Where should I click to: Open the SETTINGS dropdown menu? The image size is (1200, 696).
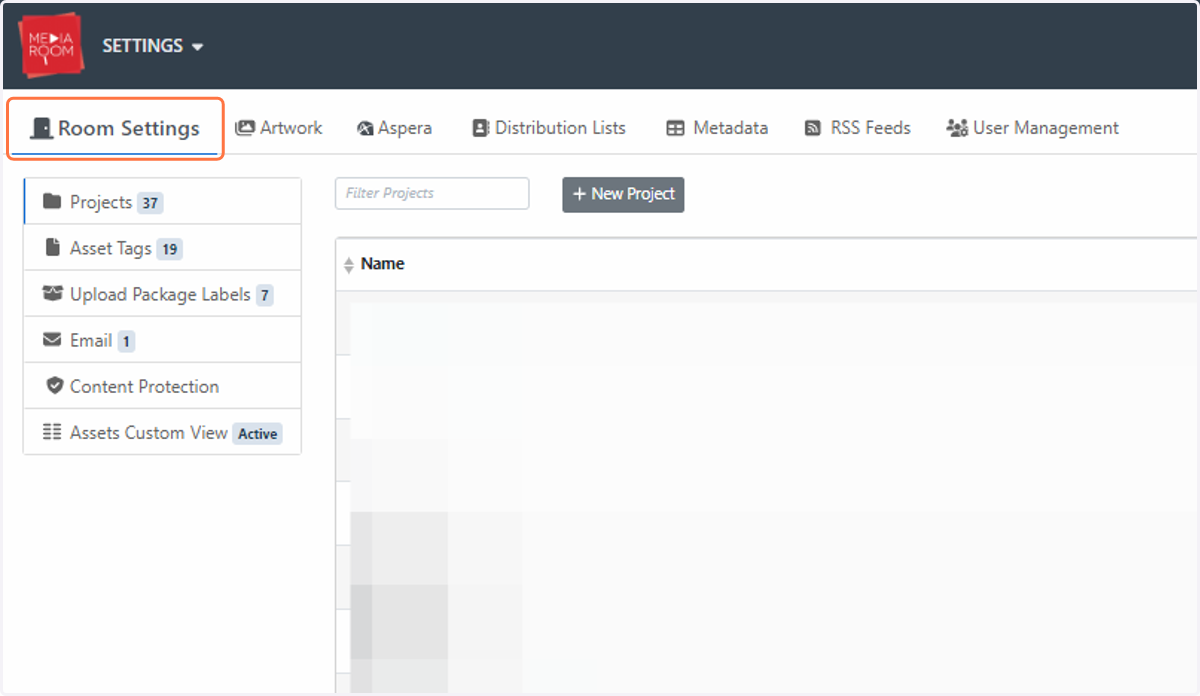click(153, 46)
